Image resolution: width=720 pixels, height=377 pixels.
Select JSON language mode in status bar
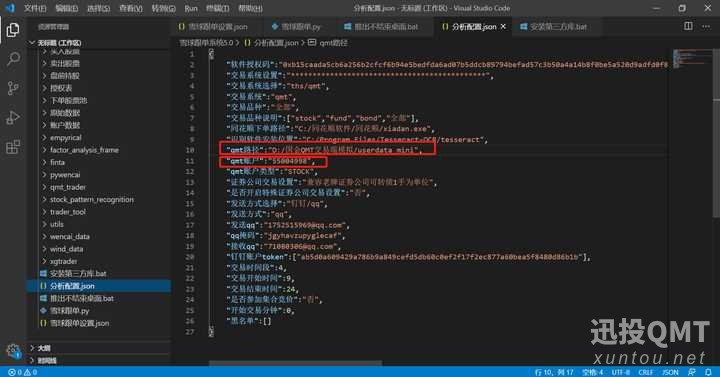(670, 372)
